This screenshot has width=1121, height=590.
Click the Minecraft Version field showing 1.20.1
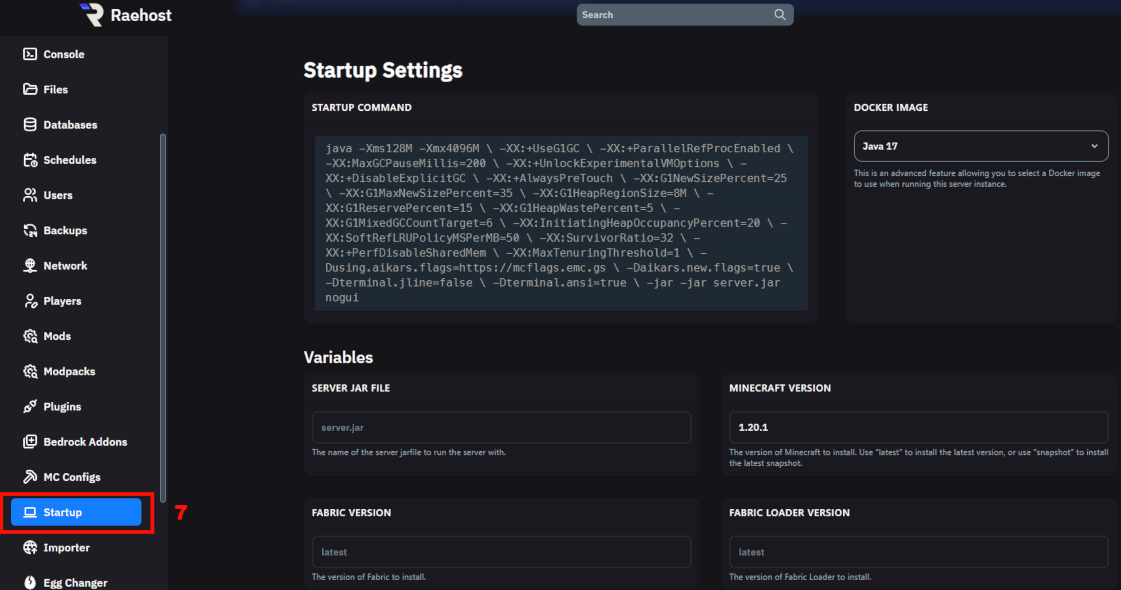click(x=919, y=427)
